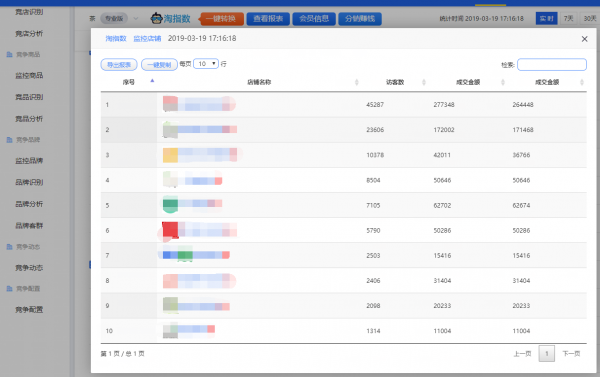600x377 pixels.
Task: Expand the chevron next to 专业版
Action: [x=135, y=18]
